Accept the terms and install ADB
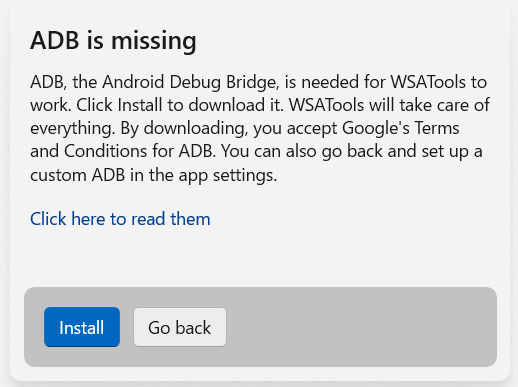 click(x=82, y=327)
